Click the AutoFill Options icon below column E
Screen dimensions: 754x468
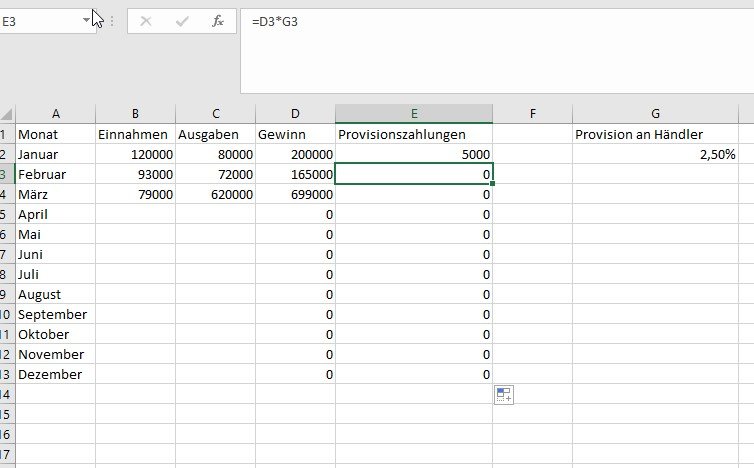coord(503,395)
